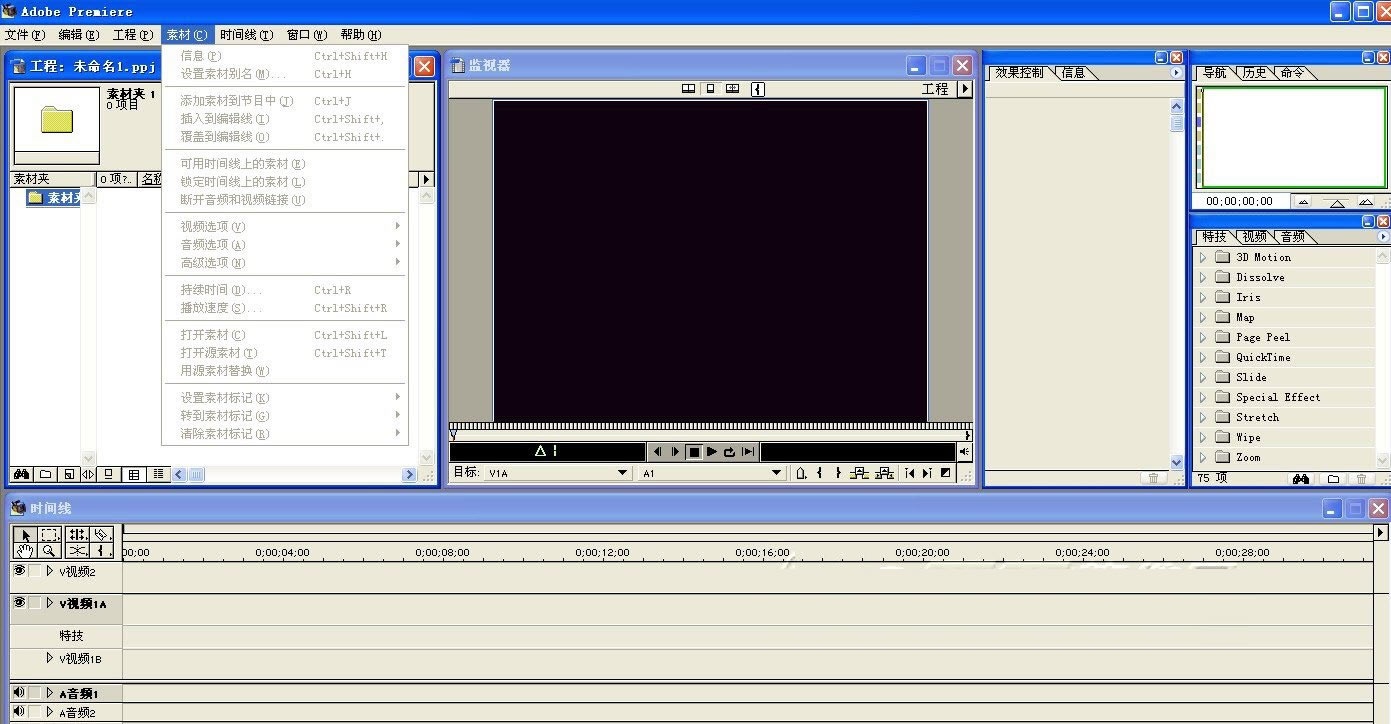Select the Cross Fade tool in timeline
1391x724 pixels.
pos(77,550)
